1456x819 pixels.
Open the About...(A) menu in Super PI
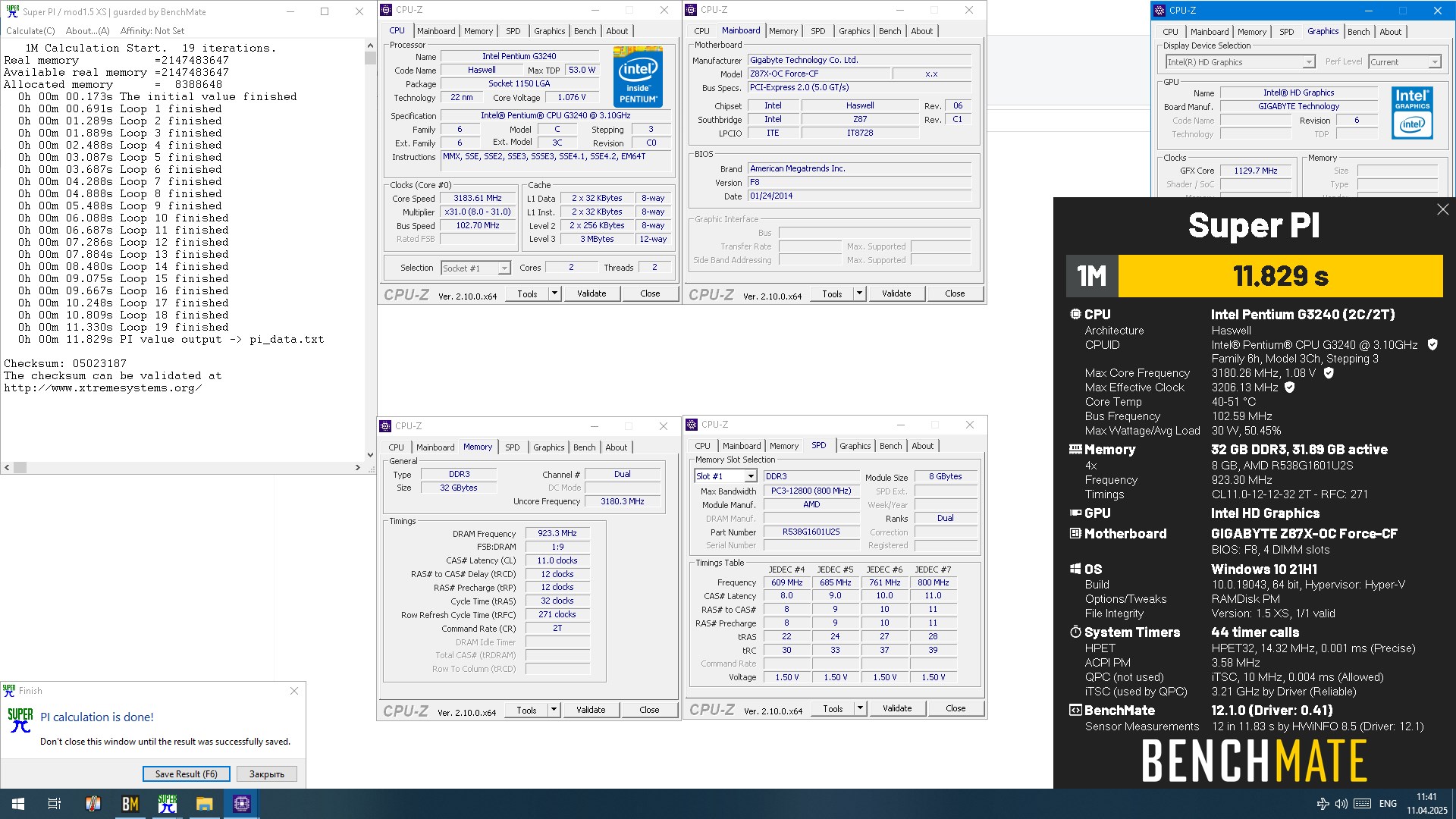point(87,31)
